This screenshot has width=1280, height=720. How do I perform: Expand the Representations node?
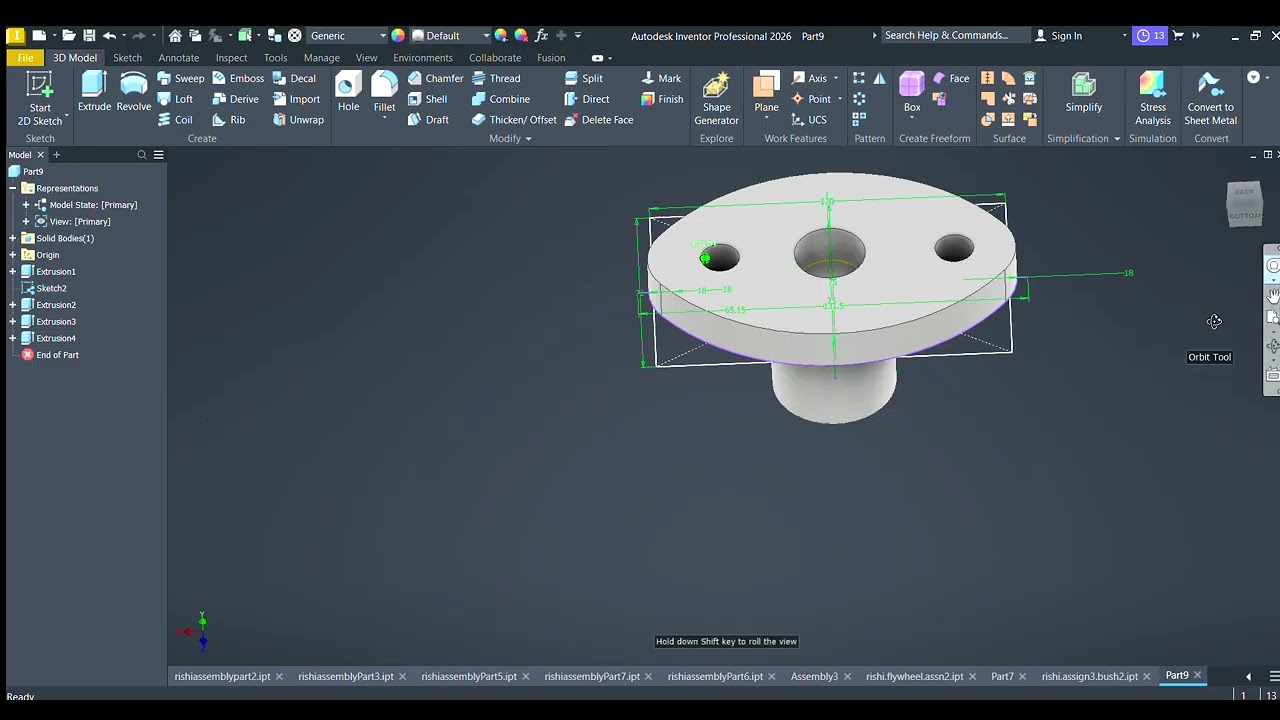[x=12, y=188]
